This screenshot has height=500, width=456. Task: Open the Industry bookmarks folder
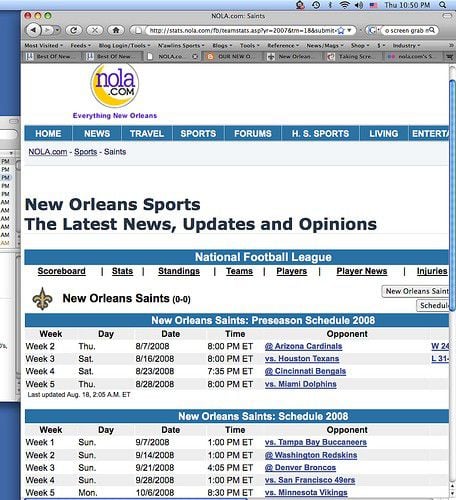(406, 46)
